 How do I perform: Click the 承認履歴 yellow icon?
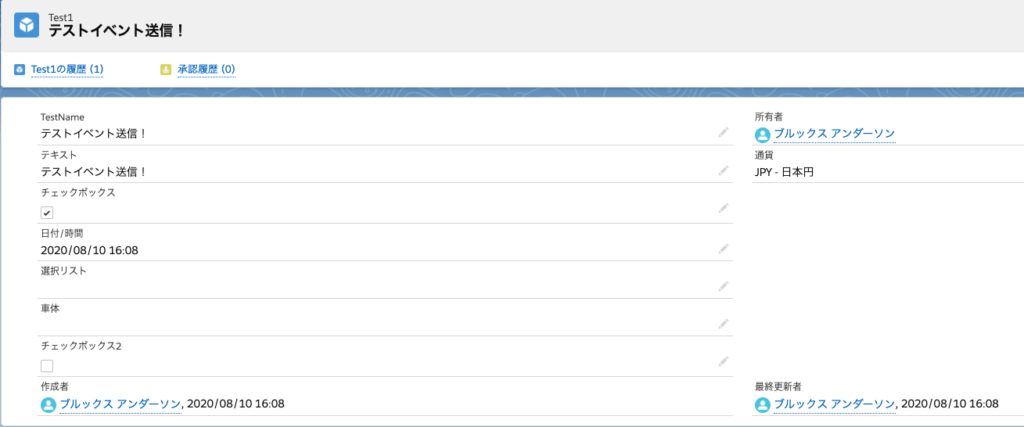click(166, 69)
